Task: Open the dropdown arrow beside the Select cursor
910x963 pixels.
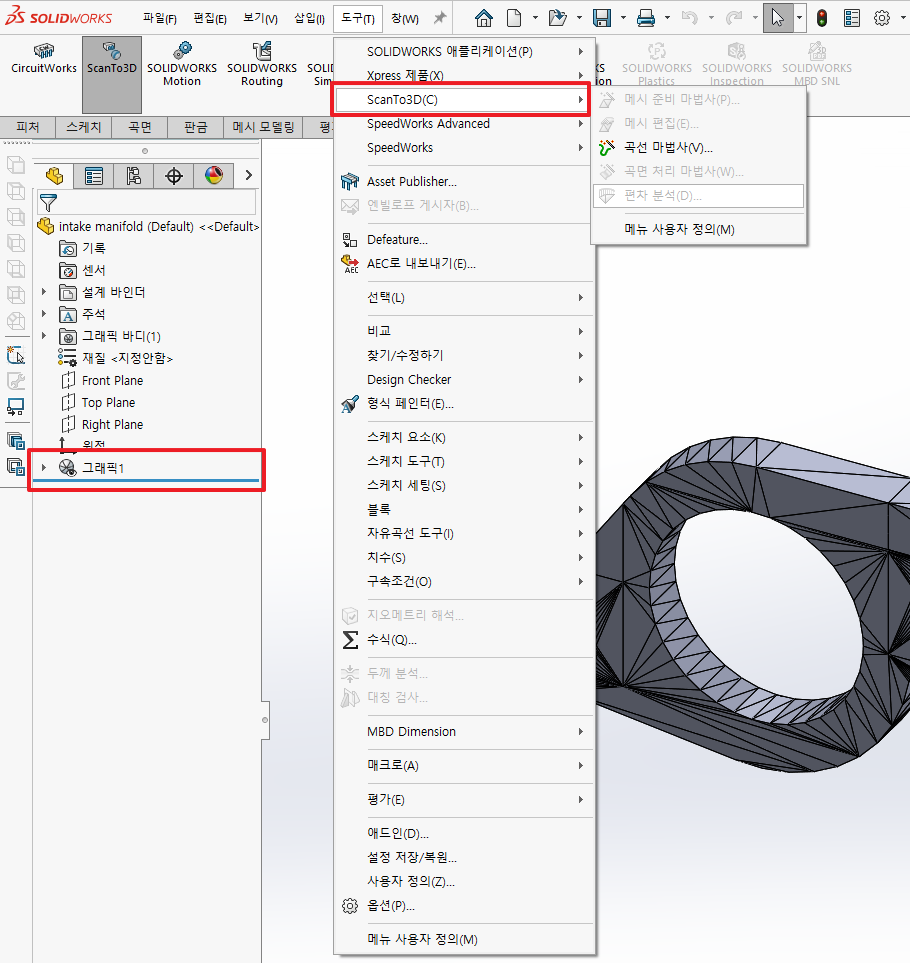Action: pos(799,18)
